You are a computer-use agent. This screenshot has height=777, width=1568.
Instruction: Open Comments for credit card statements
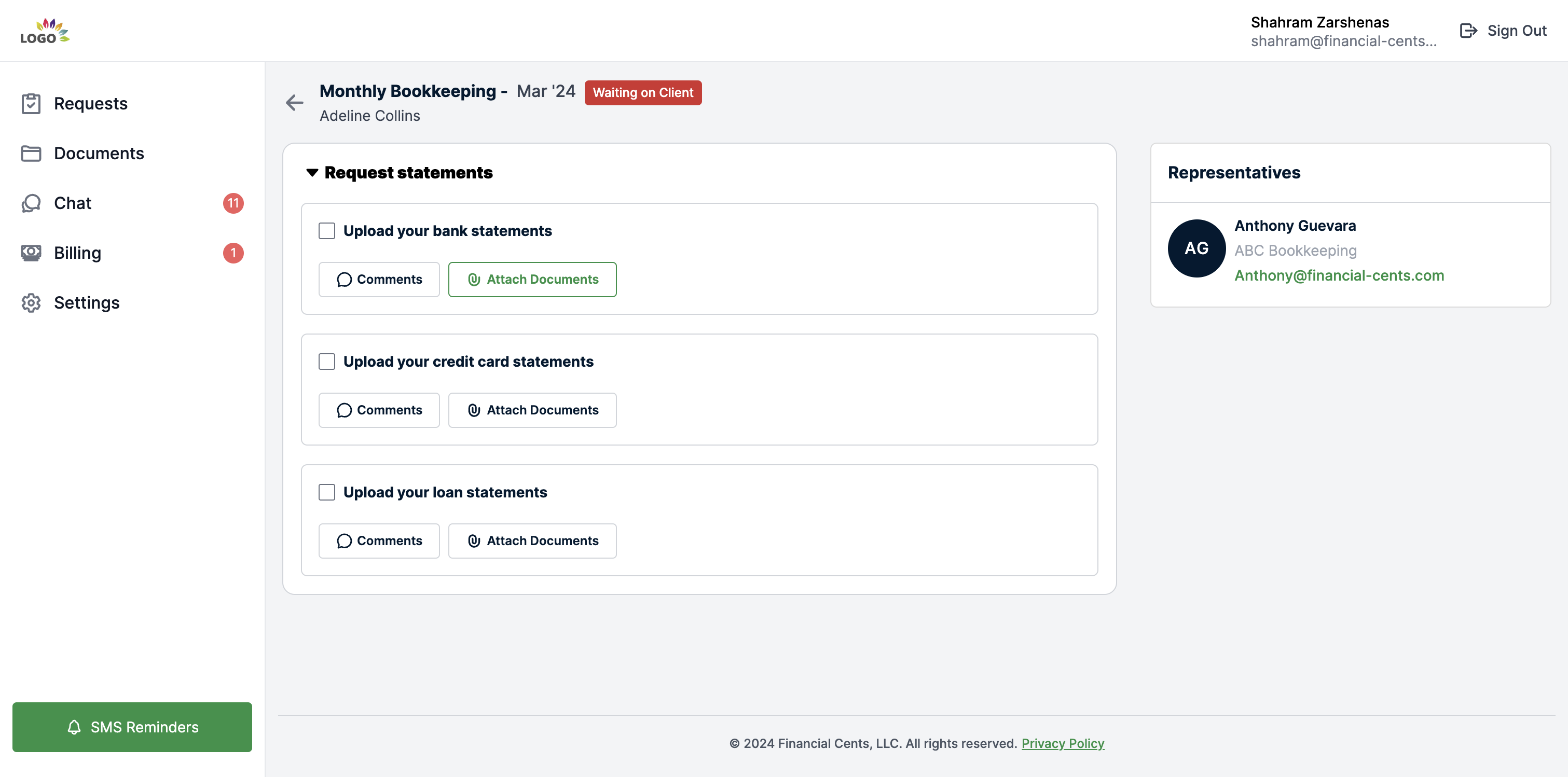point(379,410)
